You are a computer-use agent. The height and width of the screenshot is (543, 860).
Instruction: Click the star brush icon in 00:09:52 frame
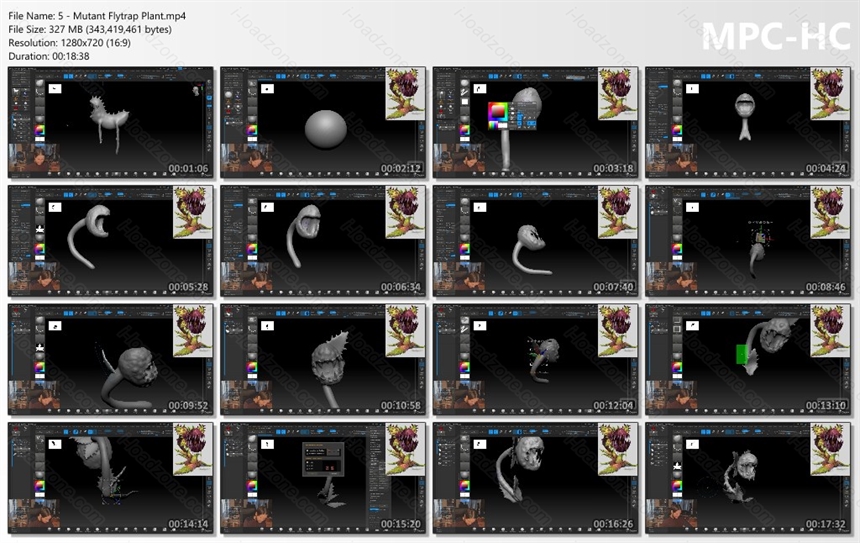39,348
